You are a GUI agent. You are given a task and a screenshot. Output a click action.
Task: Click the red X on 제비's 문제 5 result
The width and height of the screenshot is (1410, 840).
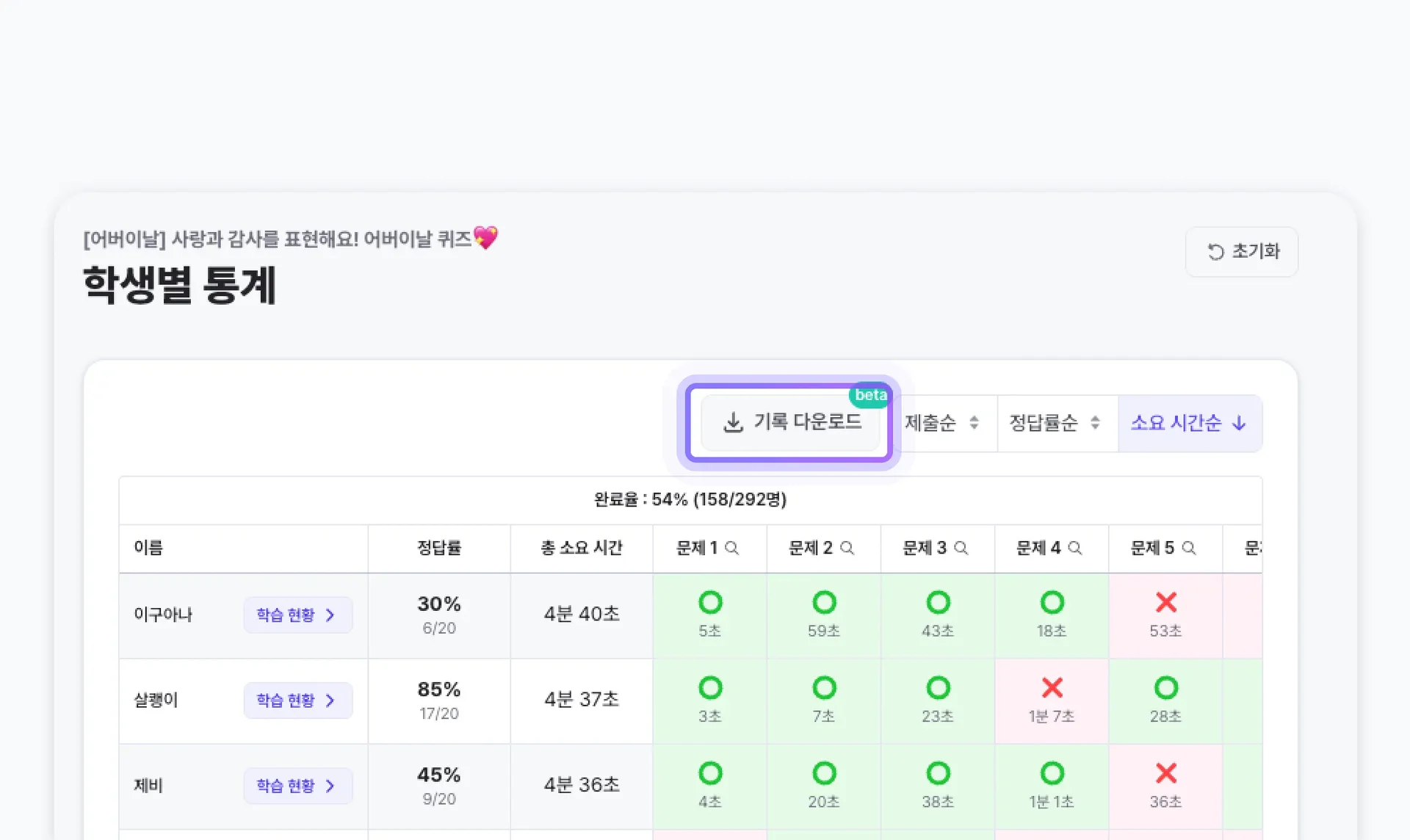(x=1165, y=774)
